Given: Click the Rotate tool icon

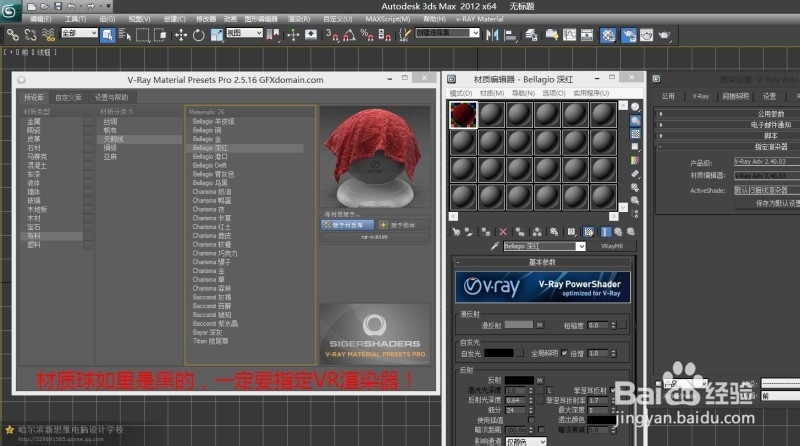Looking at the screenshot, I should [197, 34].
